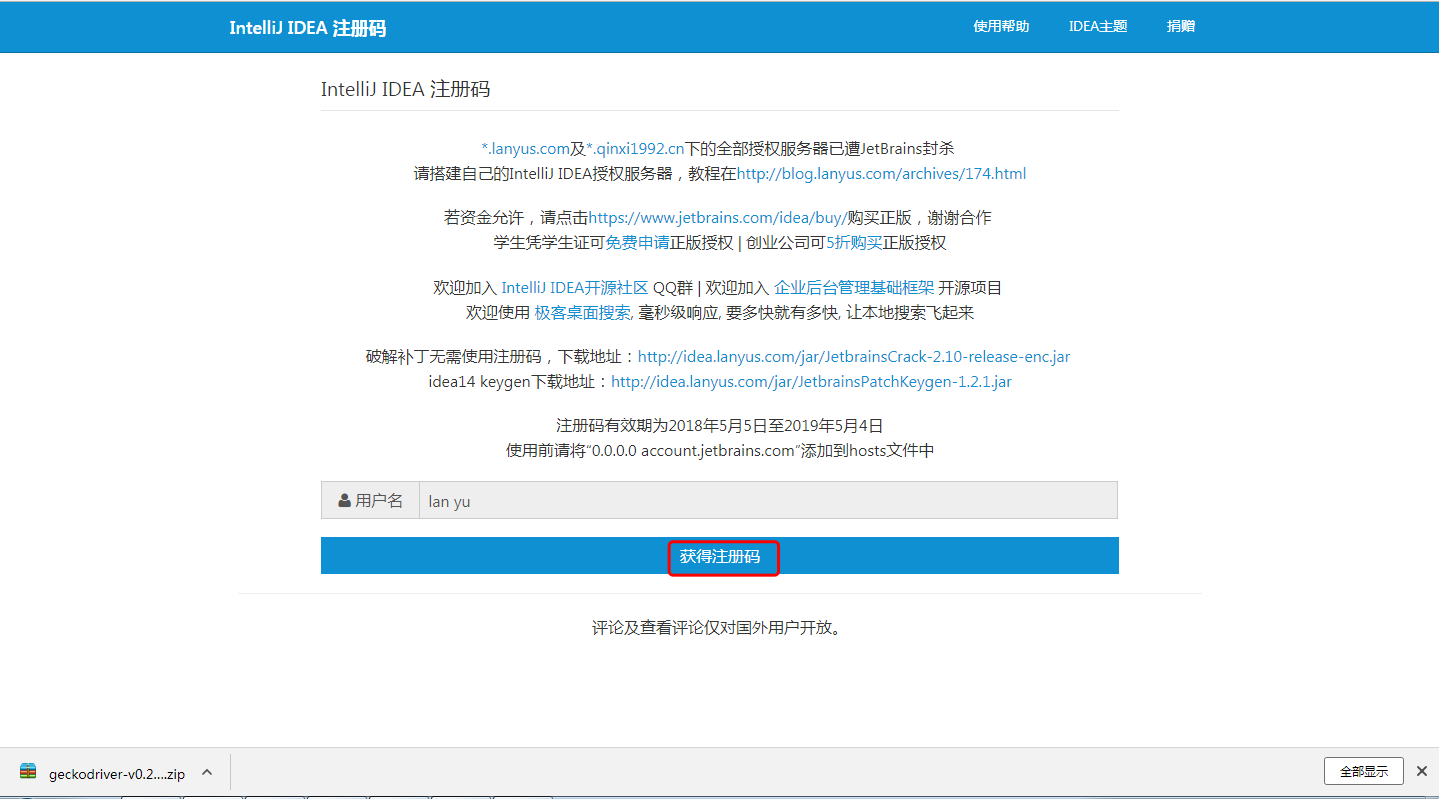Click the 全部显示 downloads button
The width and height of the screenshot is (1439, 799).
(1364, 771)
